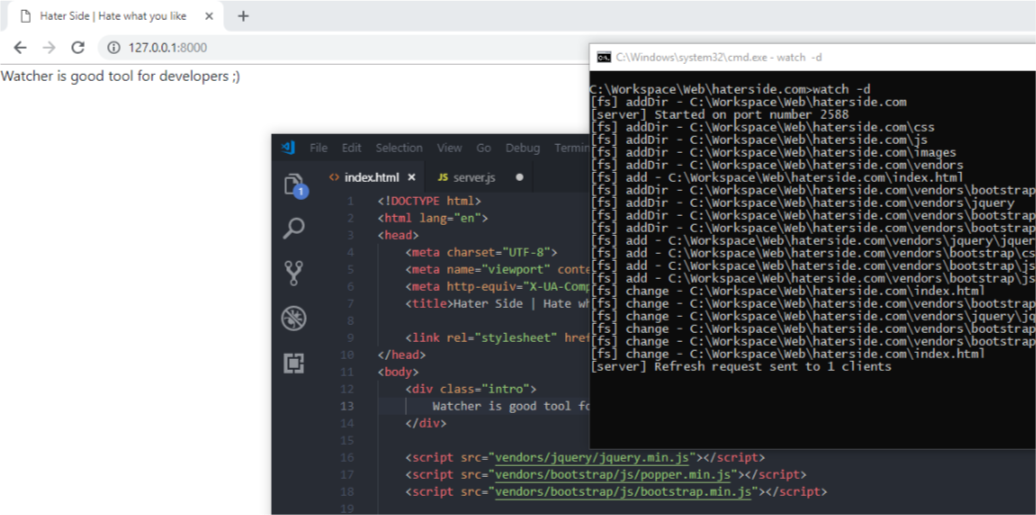Open the View menu in VS Code

(x=449, y=147)
